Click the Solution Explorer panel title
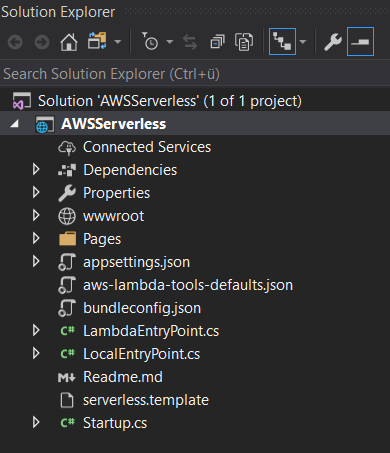This screenshot has height=453, width=390. (58, 12)
